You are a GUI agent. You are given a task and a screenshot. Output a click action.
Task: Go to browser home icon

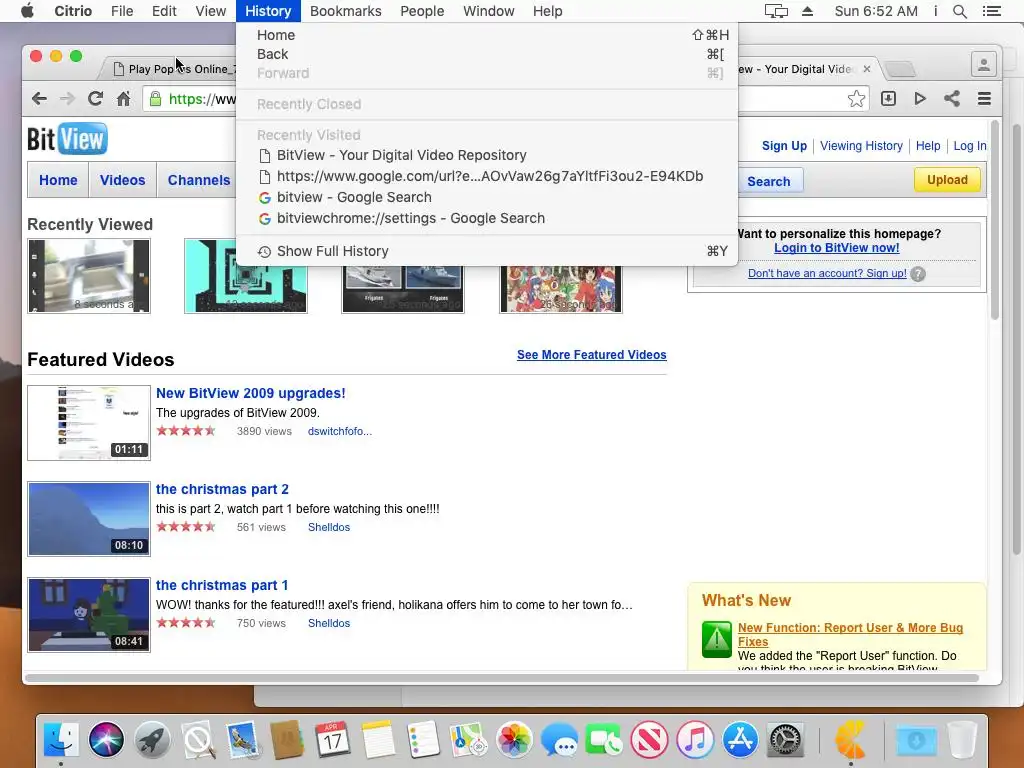coord(123,99)
